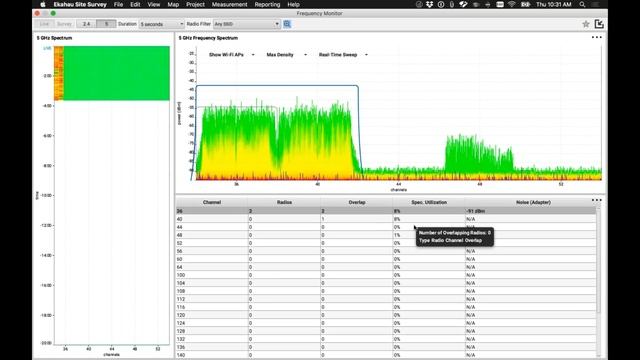Open the Duration 5 seconds dropdown

coord(162,24)
